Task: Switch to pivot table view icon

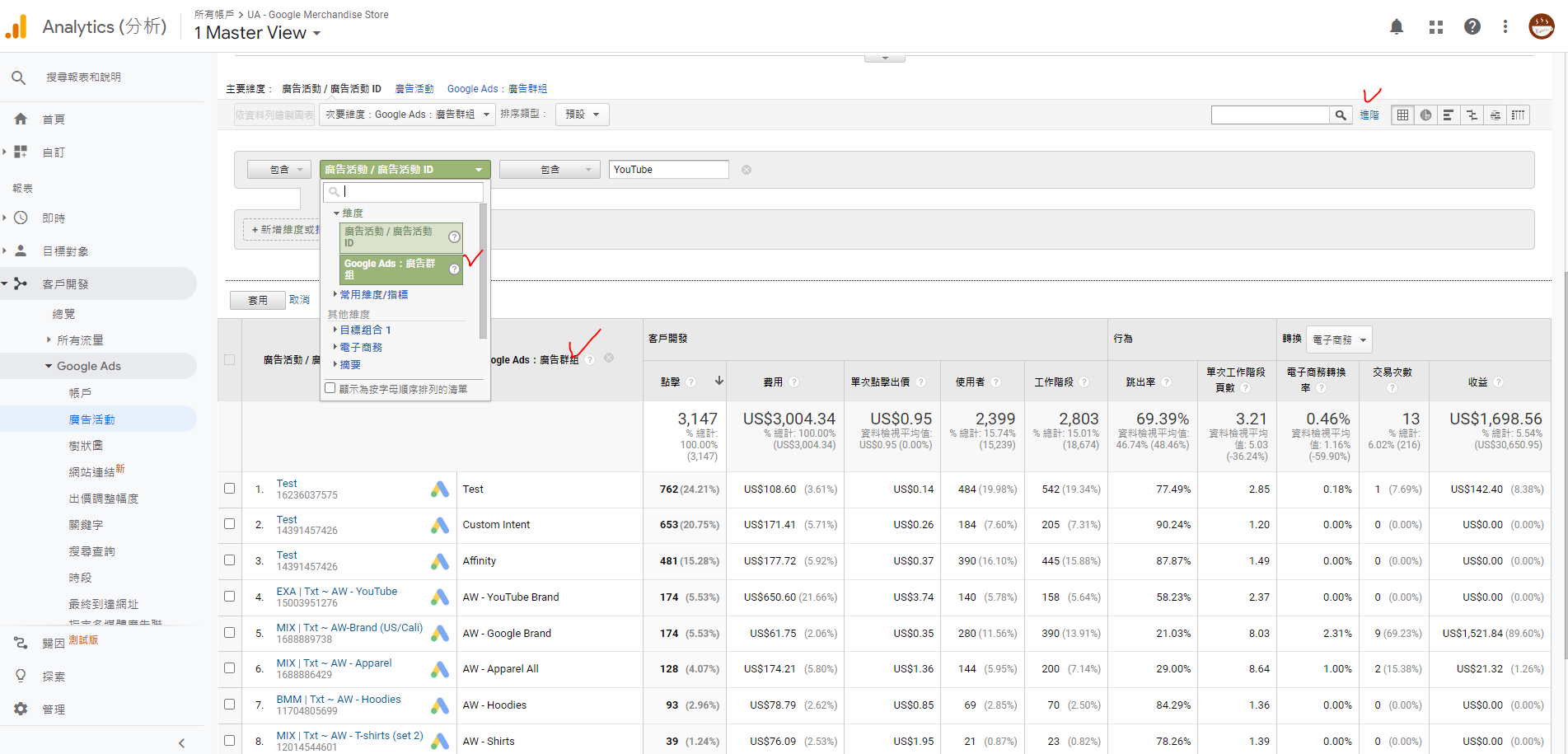Action: (x=1518, y=115)
